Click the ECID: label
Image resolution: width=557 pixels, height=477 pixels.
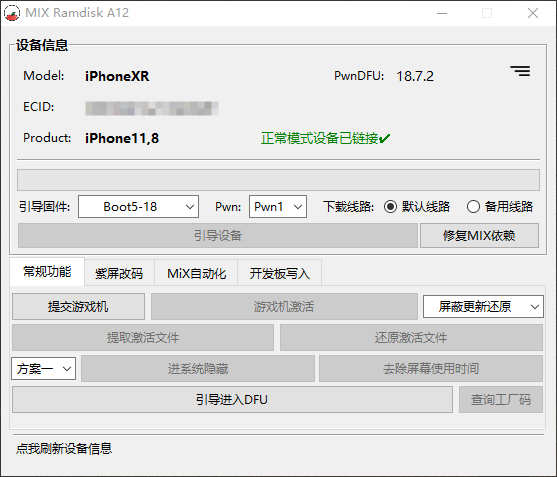pyautogui.click(x=39, y=107)
